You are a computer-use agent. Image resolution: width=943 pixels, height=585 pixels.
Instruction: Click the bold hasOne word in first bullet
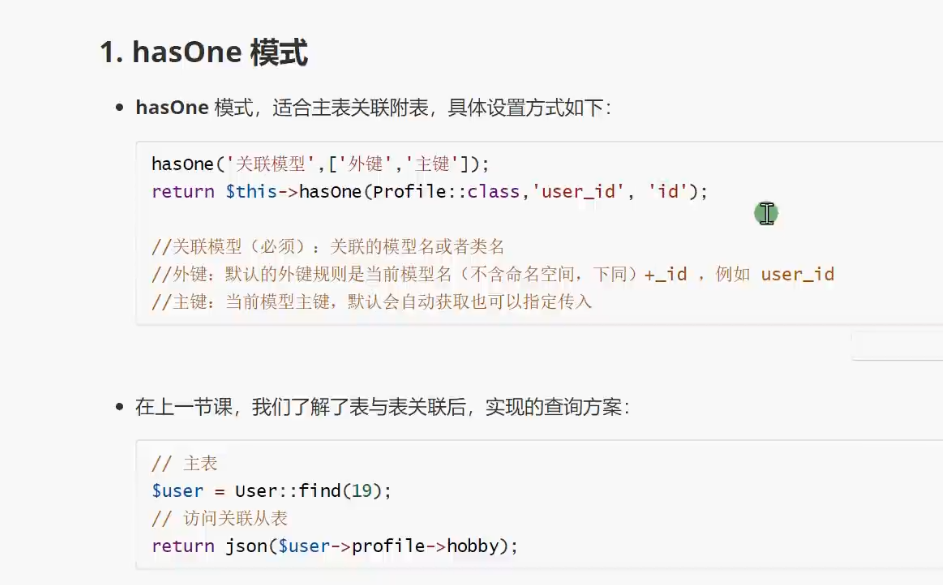pos(172,108)
